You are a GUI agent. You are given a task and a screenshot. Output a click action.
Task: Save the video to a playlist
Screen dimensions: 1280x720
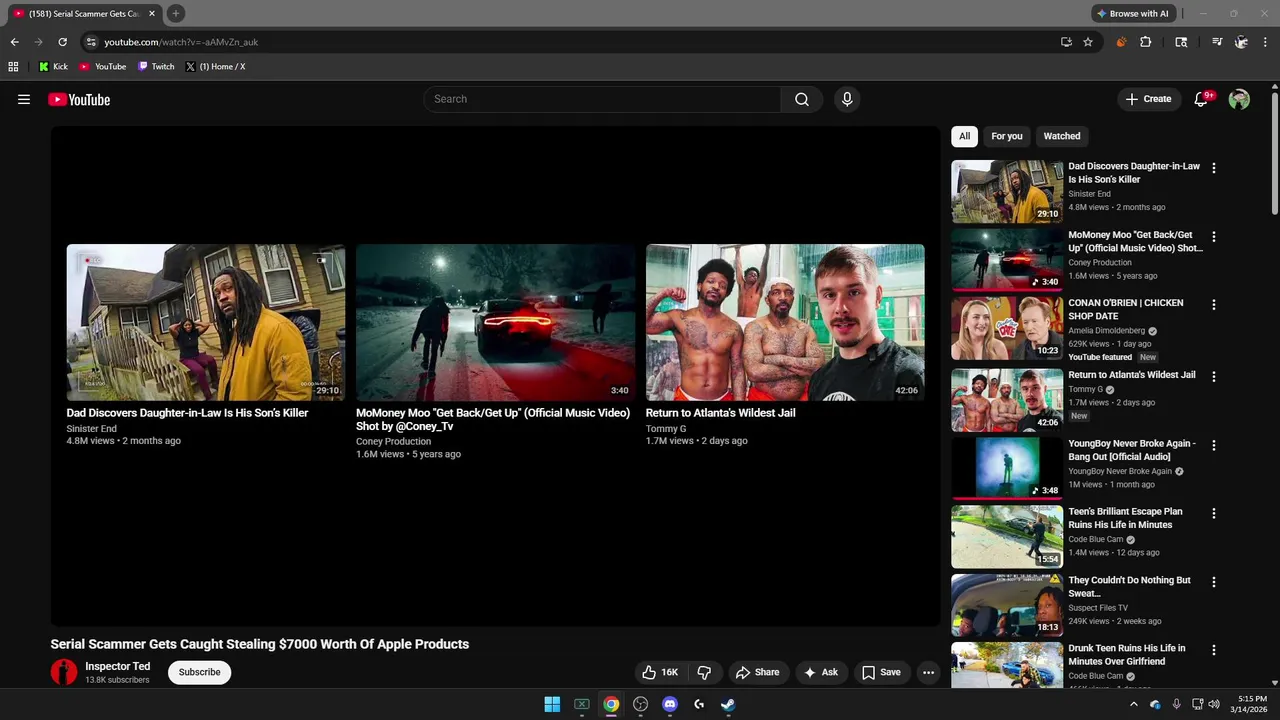point(881,672)
